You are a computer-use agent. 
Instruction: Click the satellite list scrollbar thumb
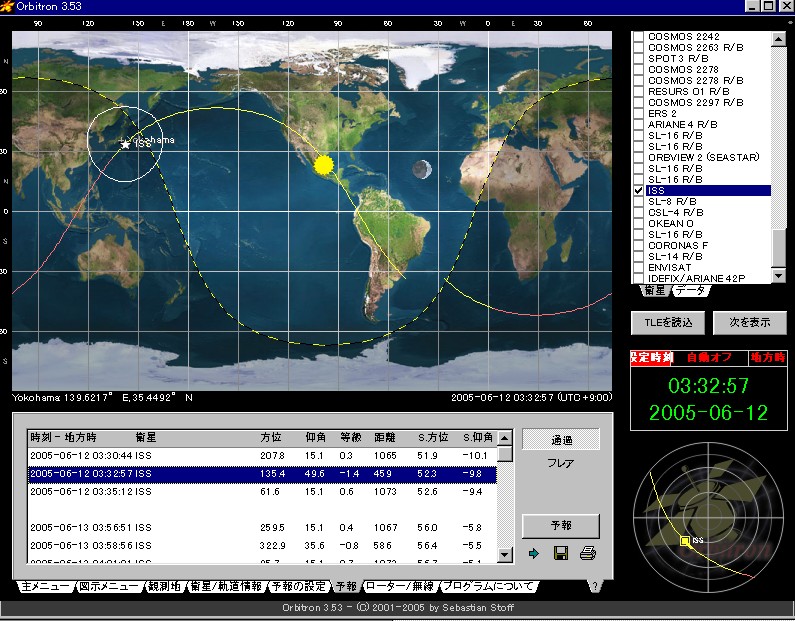pos(778,247)
